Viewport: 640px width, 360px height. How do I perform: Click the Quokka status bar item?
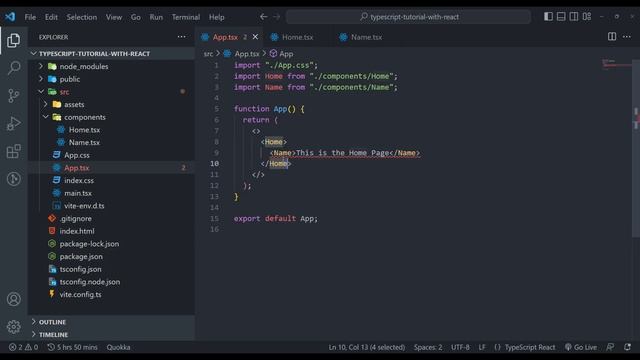(x=118, y=347)
